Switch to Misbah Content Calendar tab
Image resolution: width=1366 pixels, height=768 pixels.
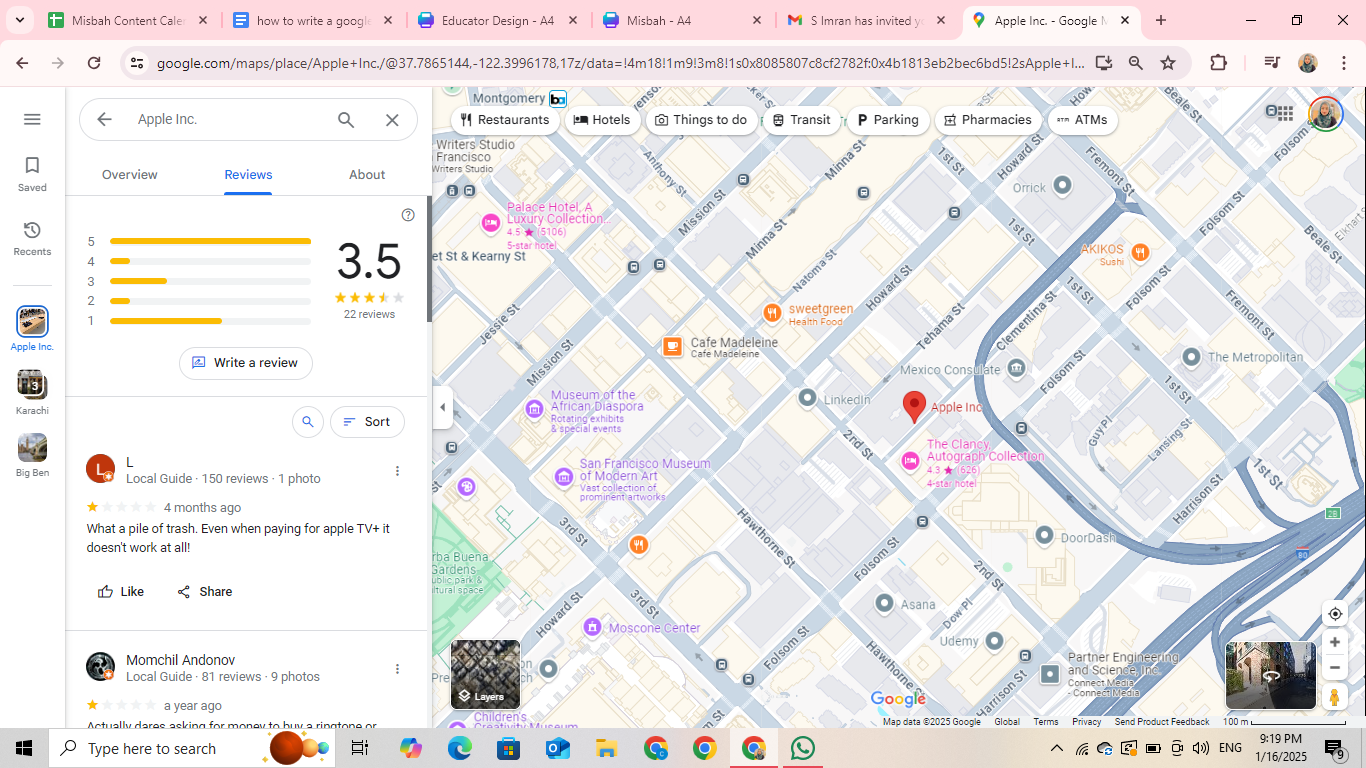click(x=129, y=20)
